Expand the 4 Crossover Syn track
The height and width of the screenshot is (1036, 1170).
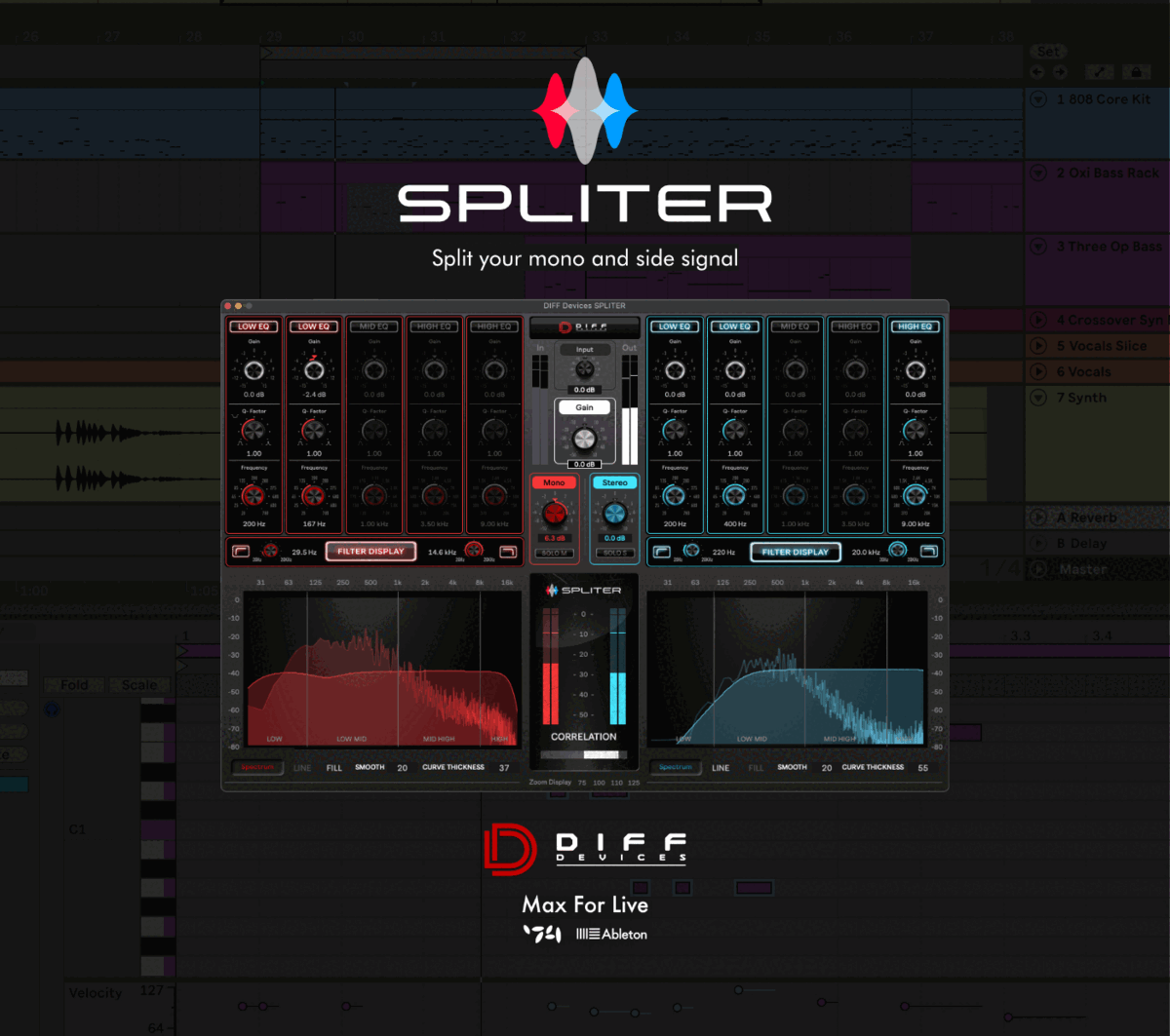pos(1037,320)
